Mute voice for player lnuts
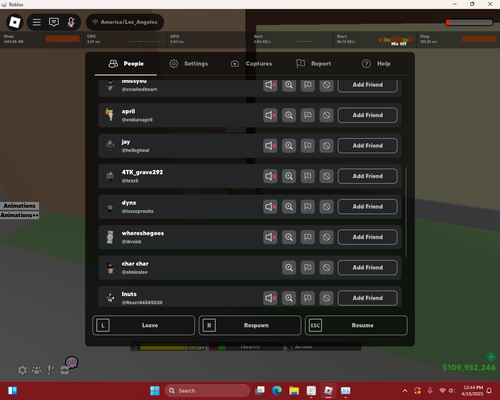 click(270, 298)
